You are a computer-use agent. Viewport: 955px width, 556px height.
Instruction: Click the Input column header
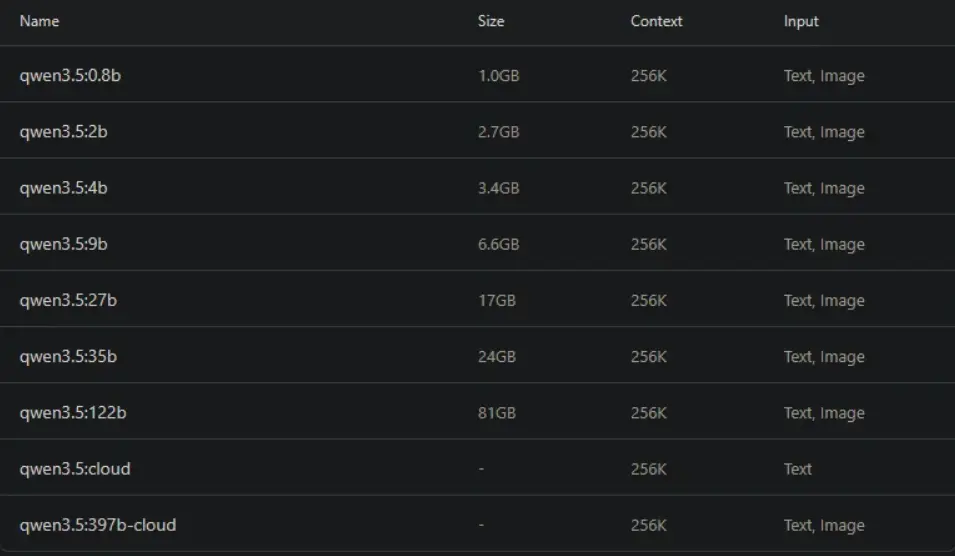pyautogui.click(x=801, y=21)
